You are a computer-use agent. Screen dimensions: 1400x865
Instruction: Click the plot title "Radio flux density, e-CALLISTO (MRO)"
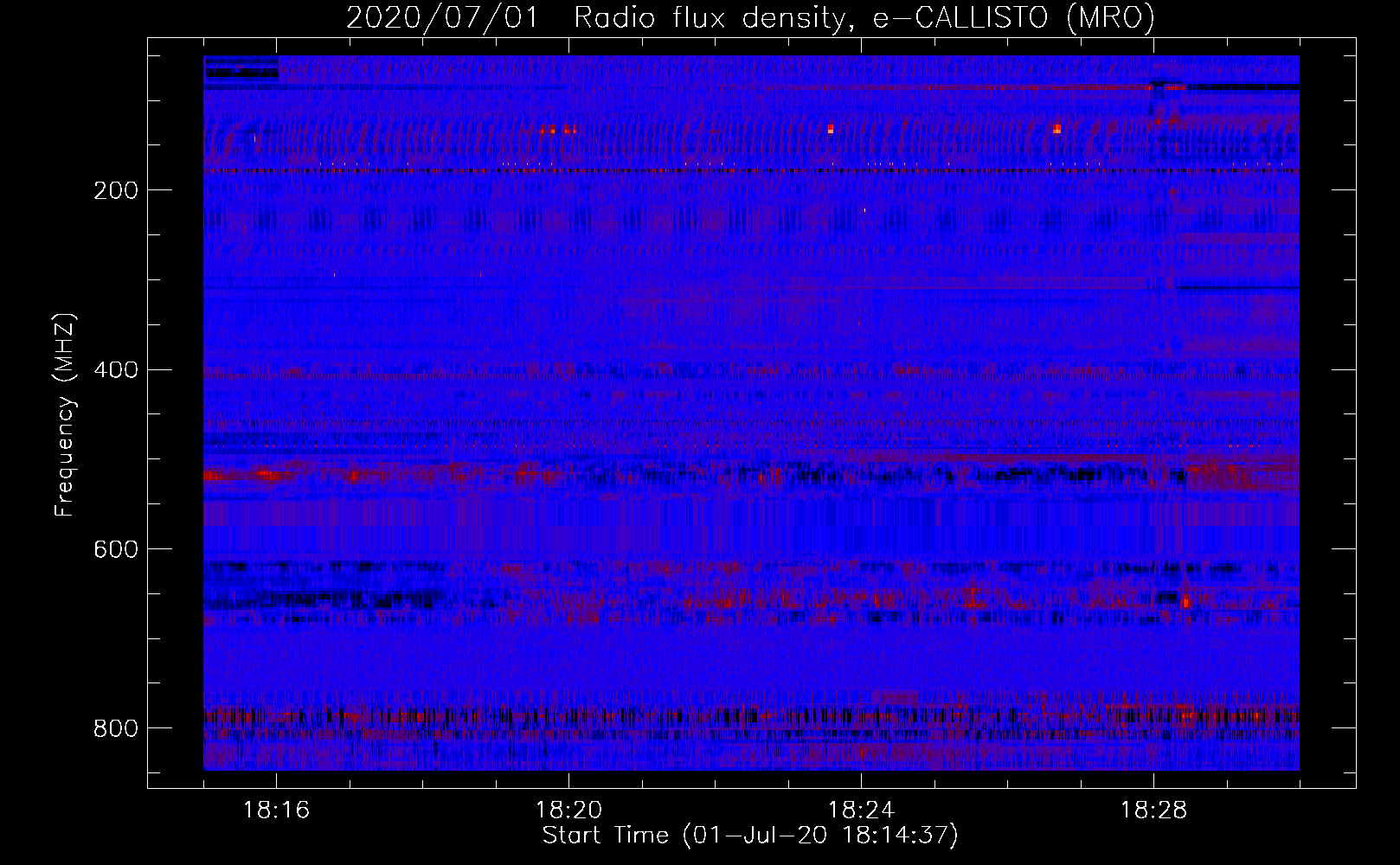pos(864,18)
